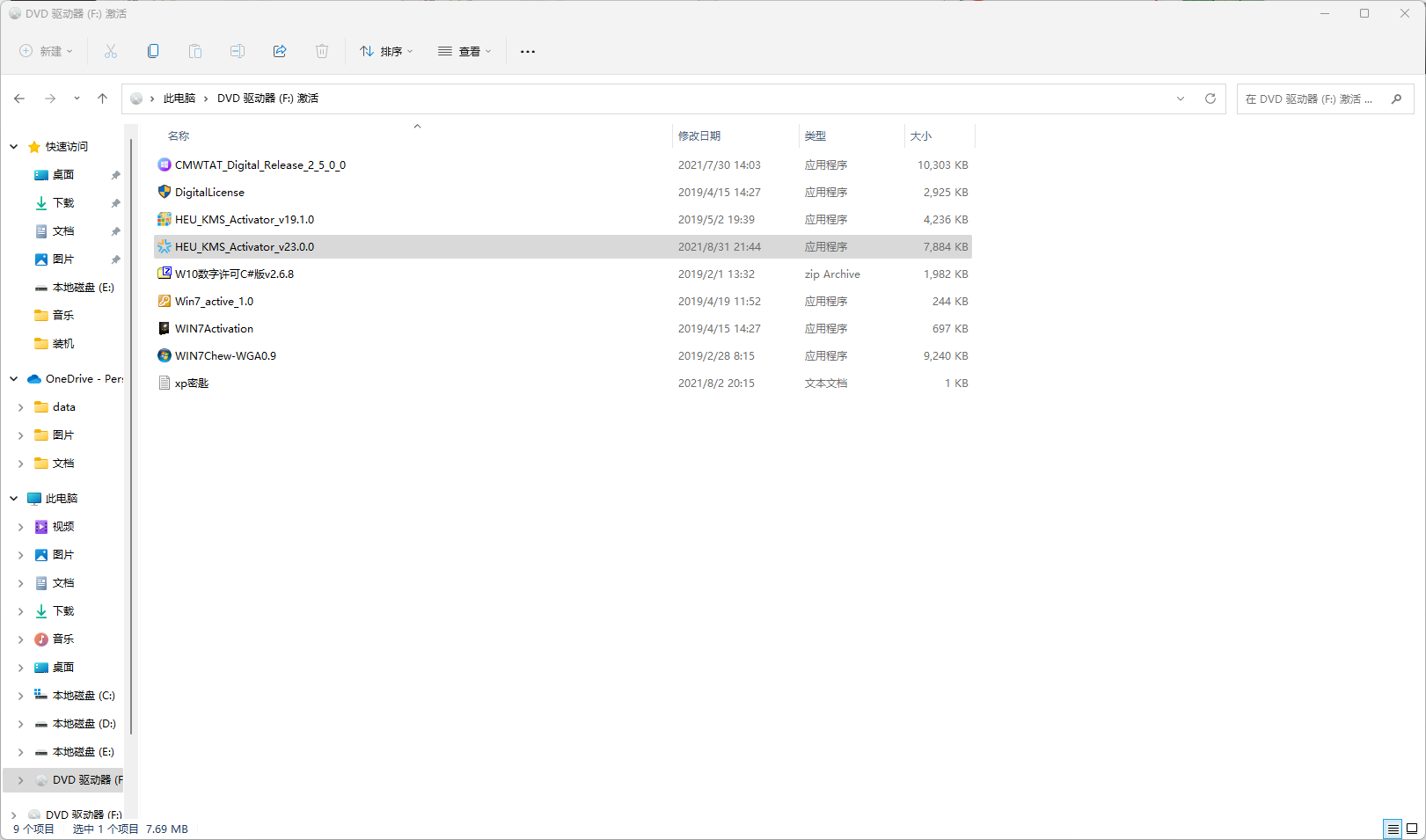Select the xp密匙 text document

192,383
